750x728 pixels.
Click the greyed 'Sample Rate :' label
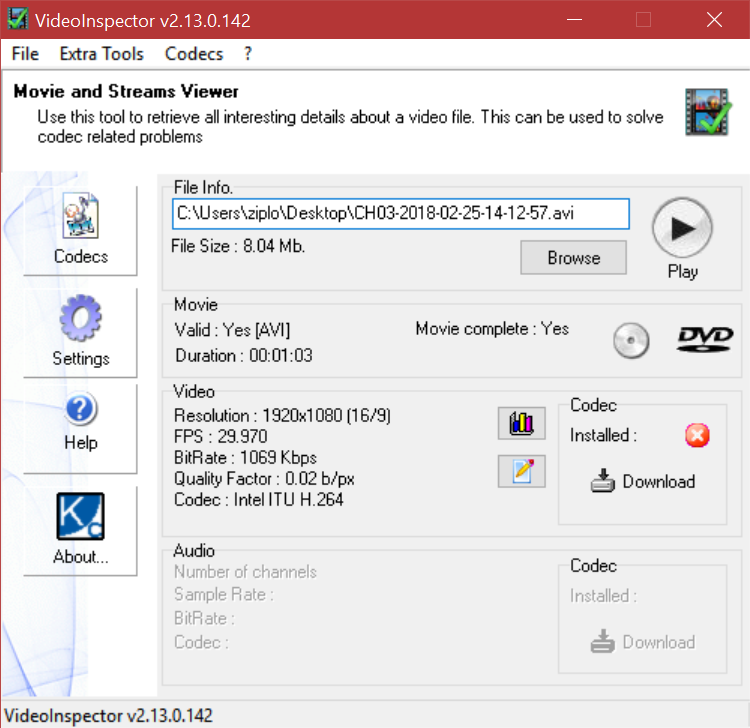(224, 594)
